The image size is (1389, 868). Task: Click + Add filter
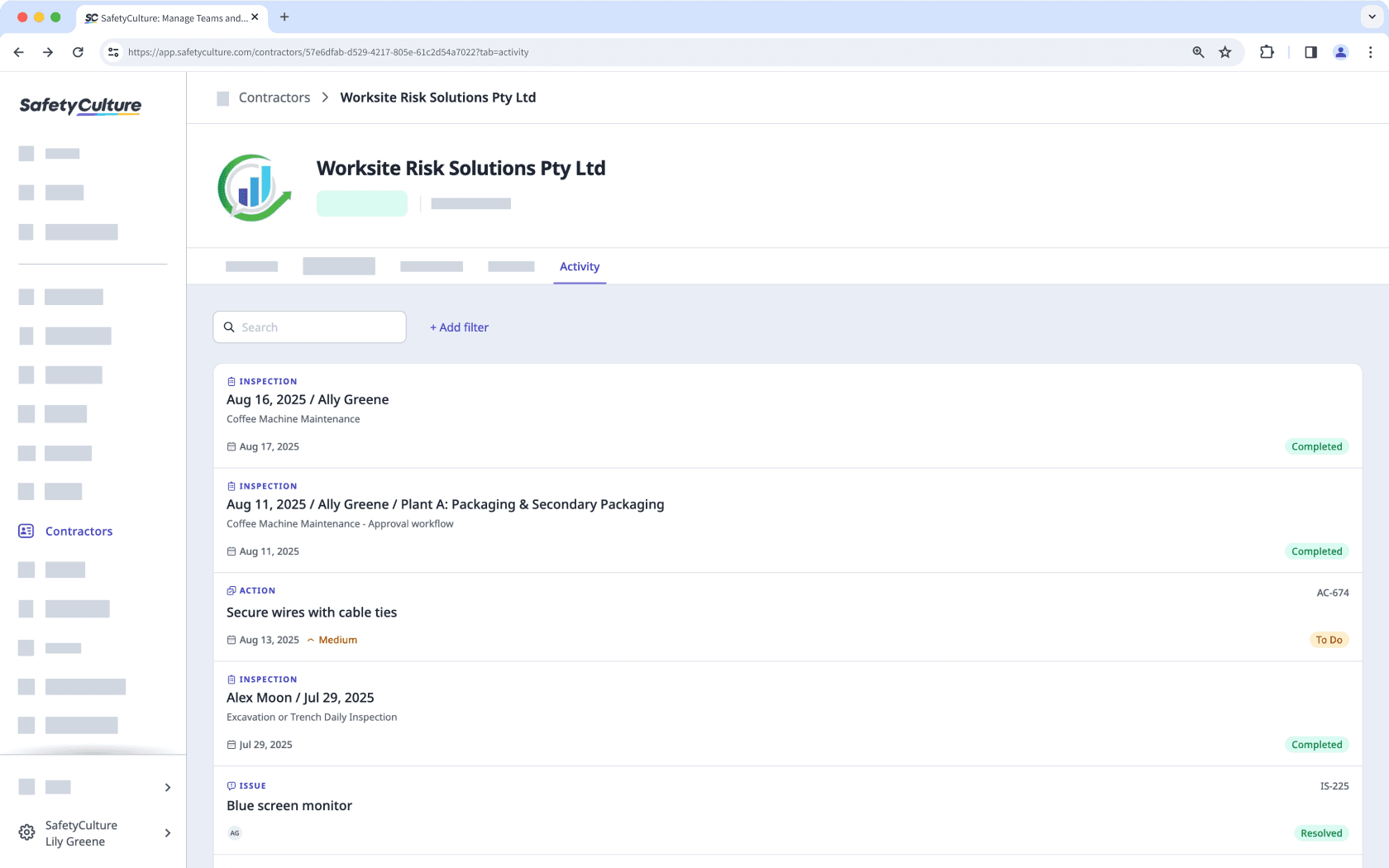click(459, 327)
